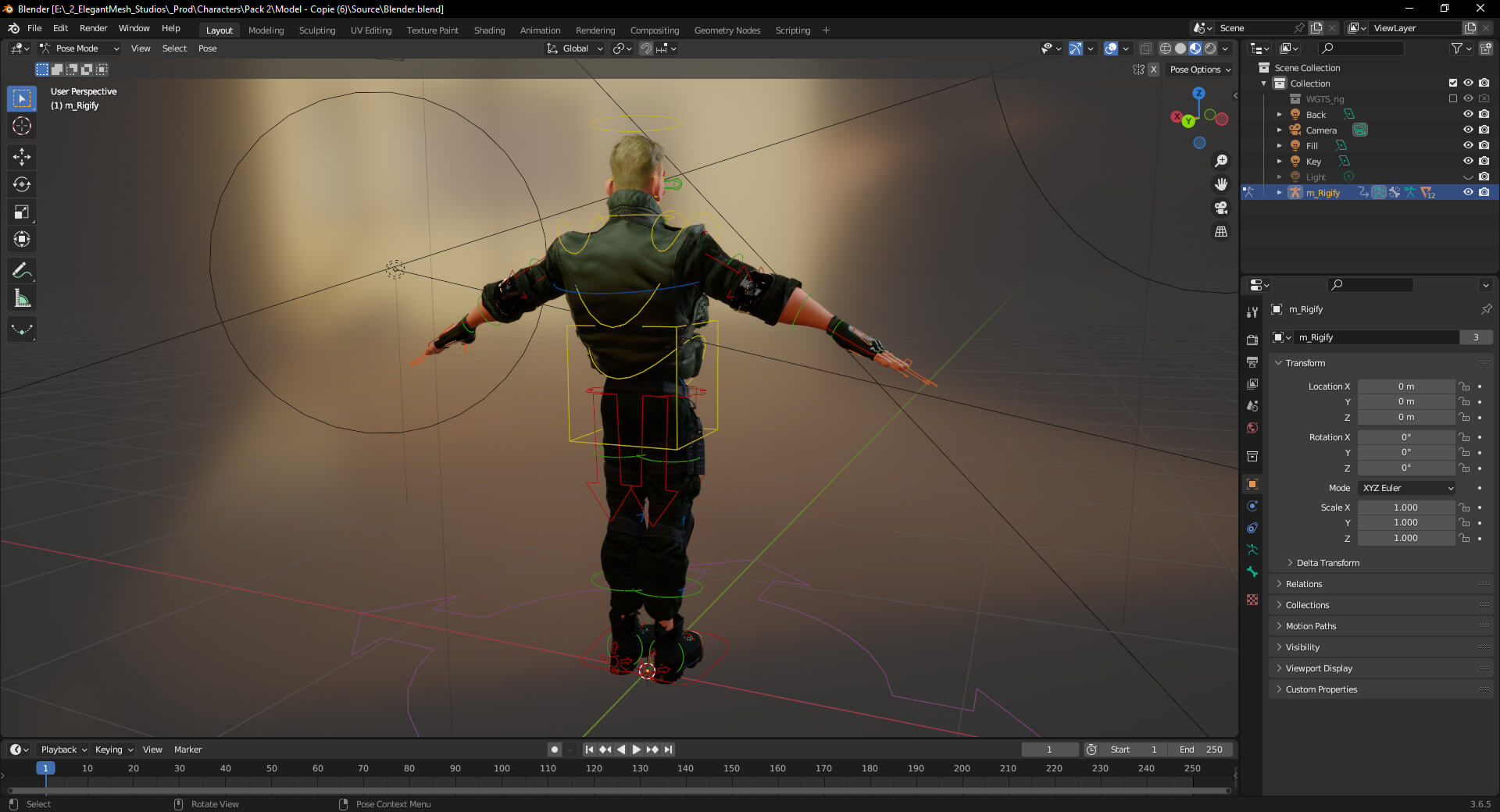Screen dimensions: 1500x812
Task: Toggle the Collection exclude checkbox
Action: point(1452,83)
